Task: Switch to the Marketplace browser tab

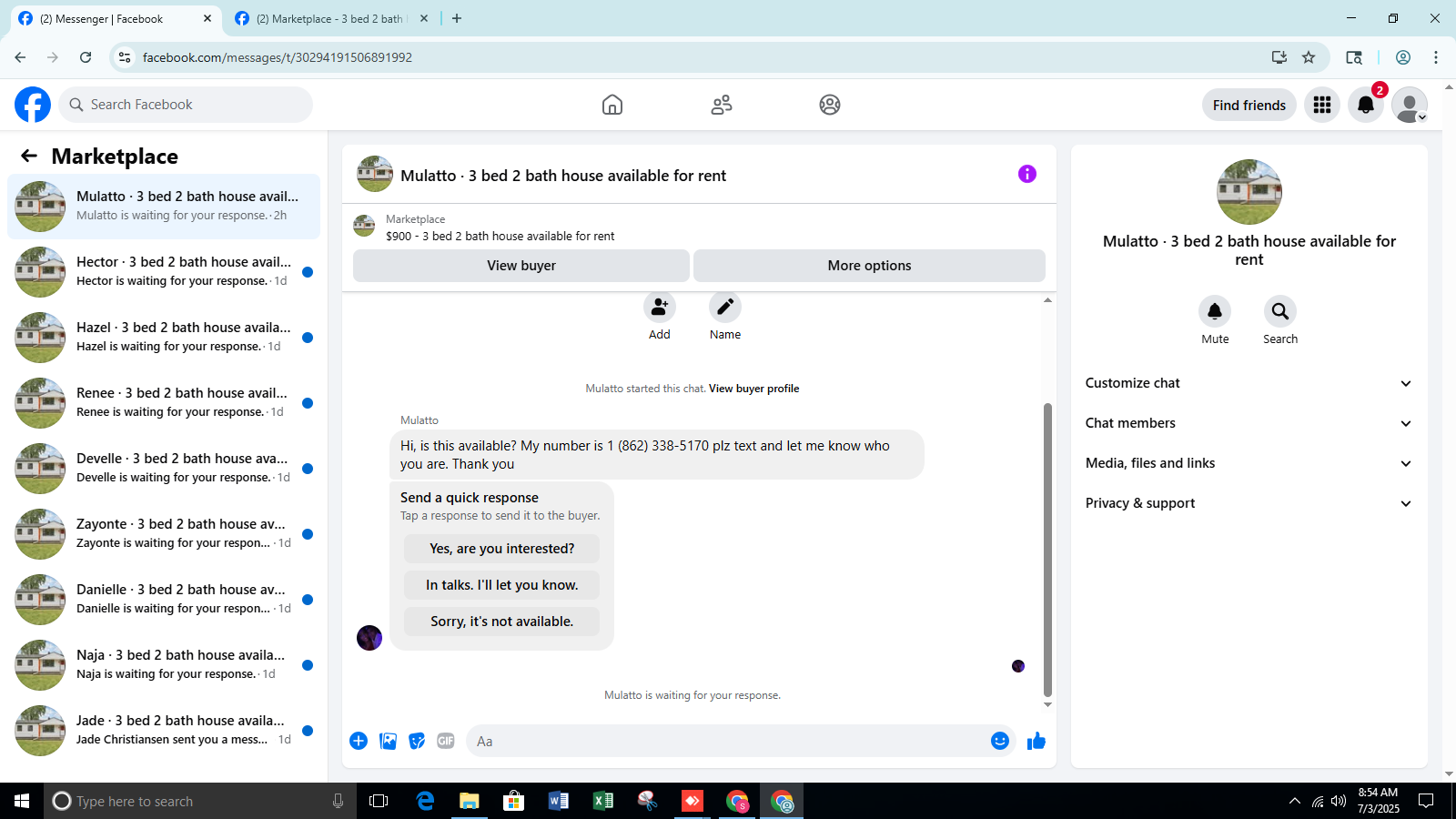Action: pos(330,18)
